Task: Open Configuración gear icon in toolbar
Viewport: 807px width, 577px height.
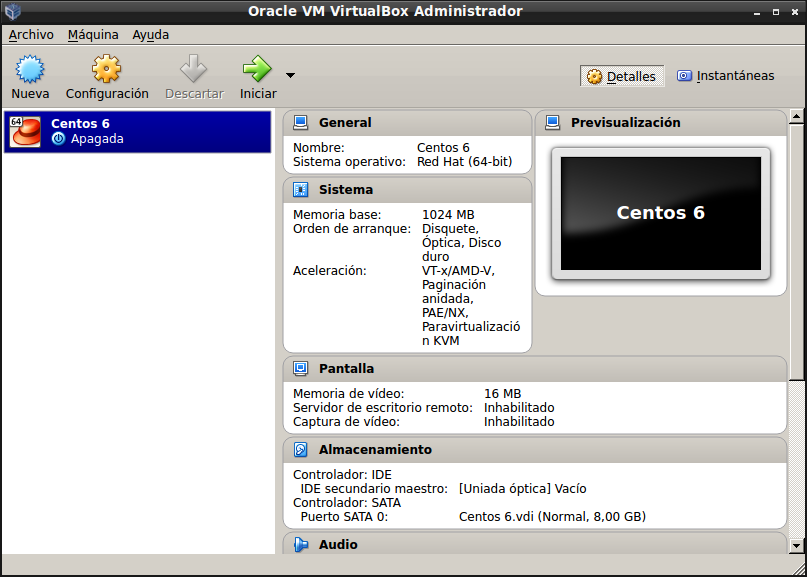Action: pyautogui.click(x=107, y=69)
